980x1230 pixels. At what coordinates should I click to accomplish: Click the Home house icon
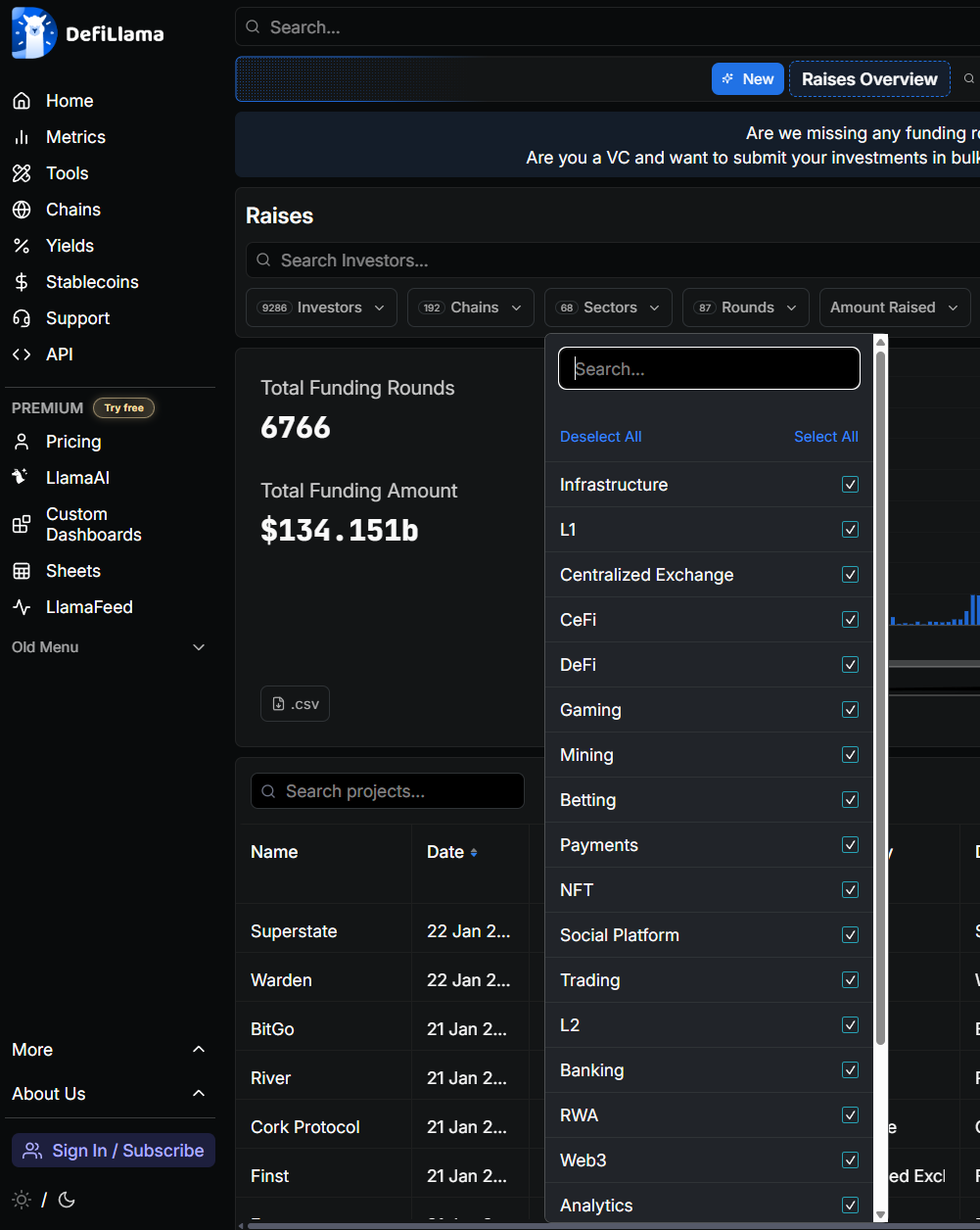click(22, 101)
